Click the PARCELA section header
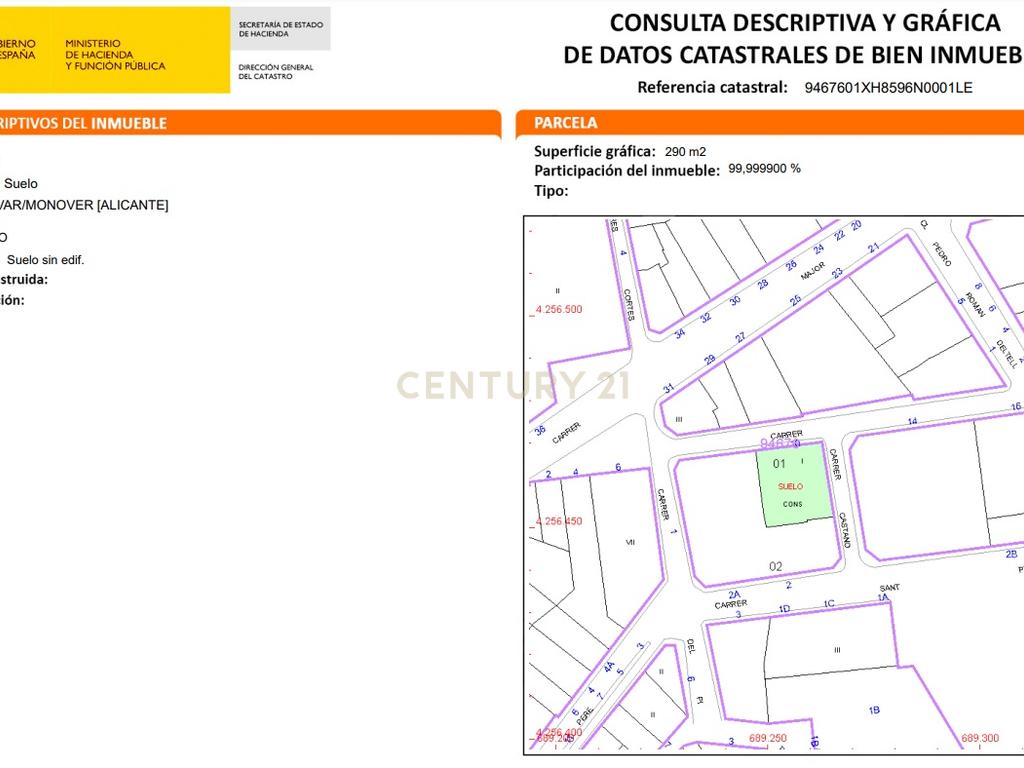1024x768 pixels. (566, 123)
